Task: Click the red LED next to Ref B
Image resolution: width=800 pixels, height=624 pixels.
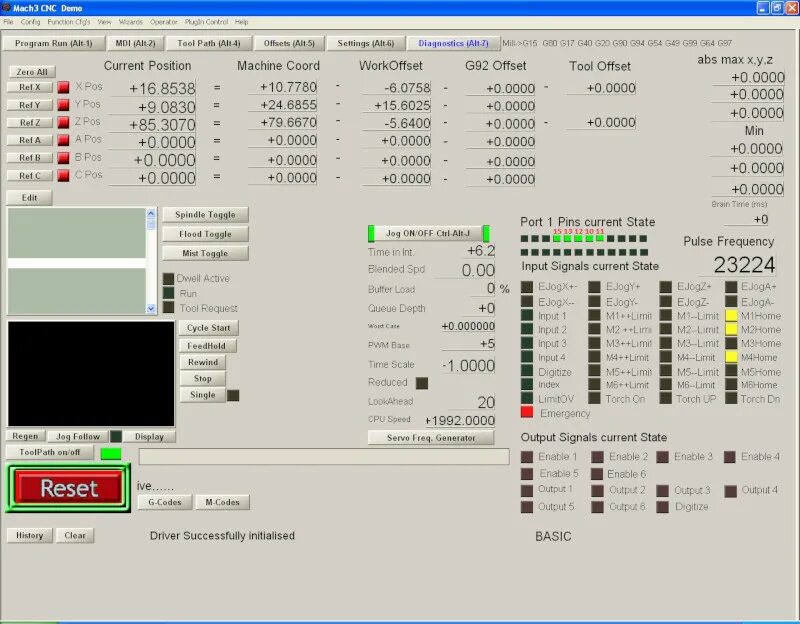Action: (x=63, y=158)
